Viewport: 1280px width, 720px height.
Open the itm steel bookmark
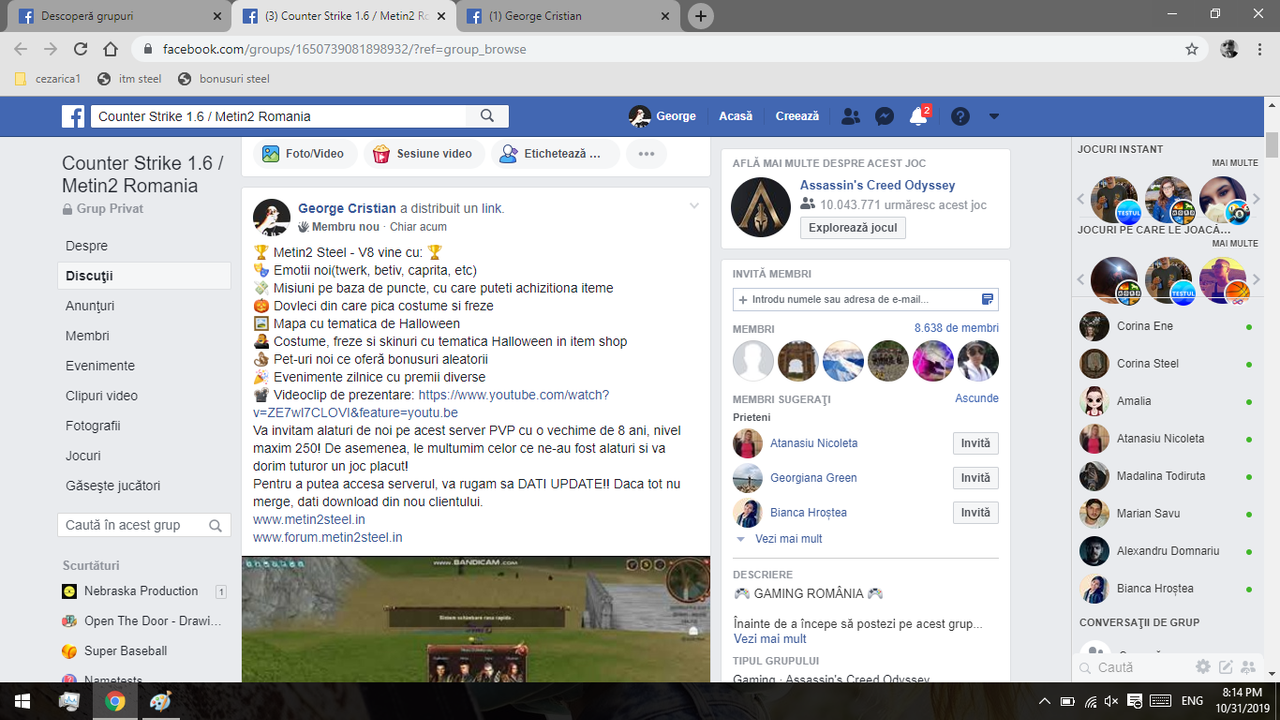click(129, 79)
